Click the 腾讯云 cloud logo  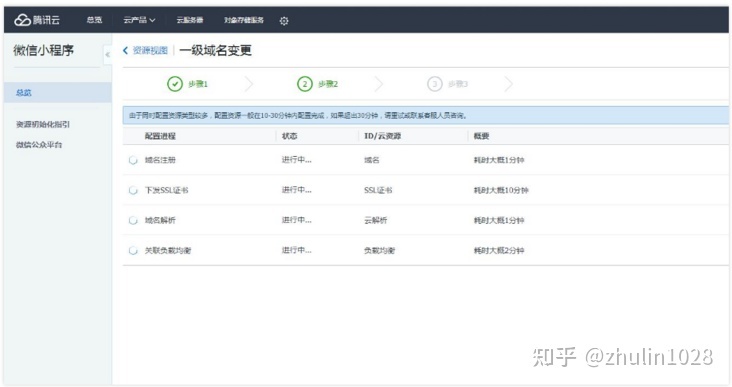(x=37, y=20)
